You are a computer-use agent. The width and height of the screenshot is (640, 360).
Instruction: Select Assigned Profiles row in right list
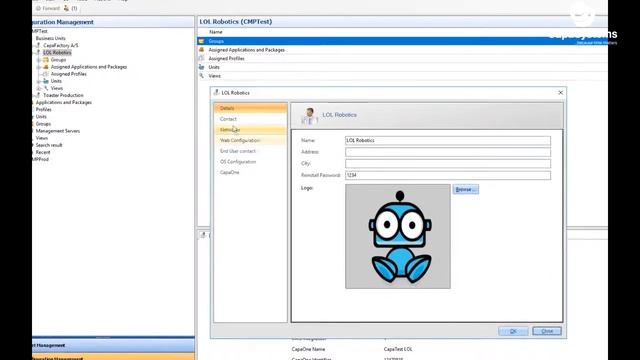pyautogui.click(x=402, y=58)
